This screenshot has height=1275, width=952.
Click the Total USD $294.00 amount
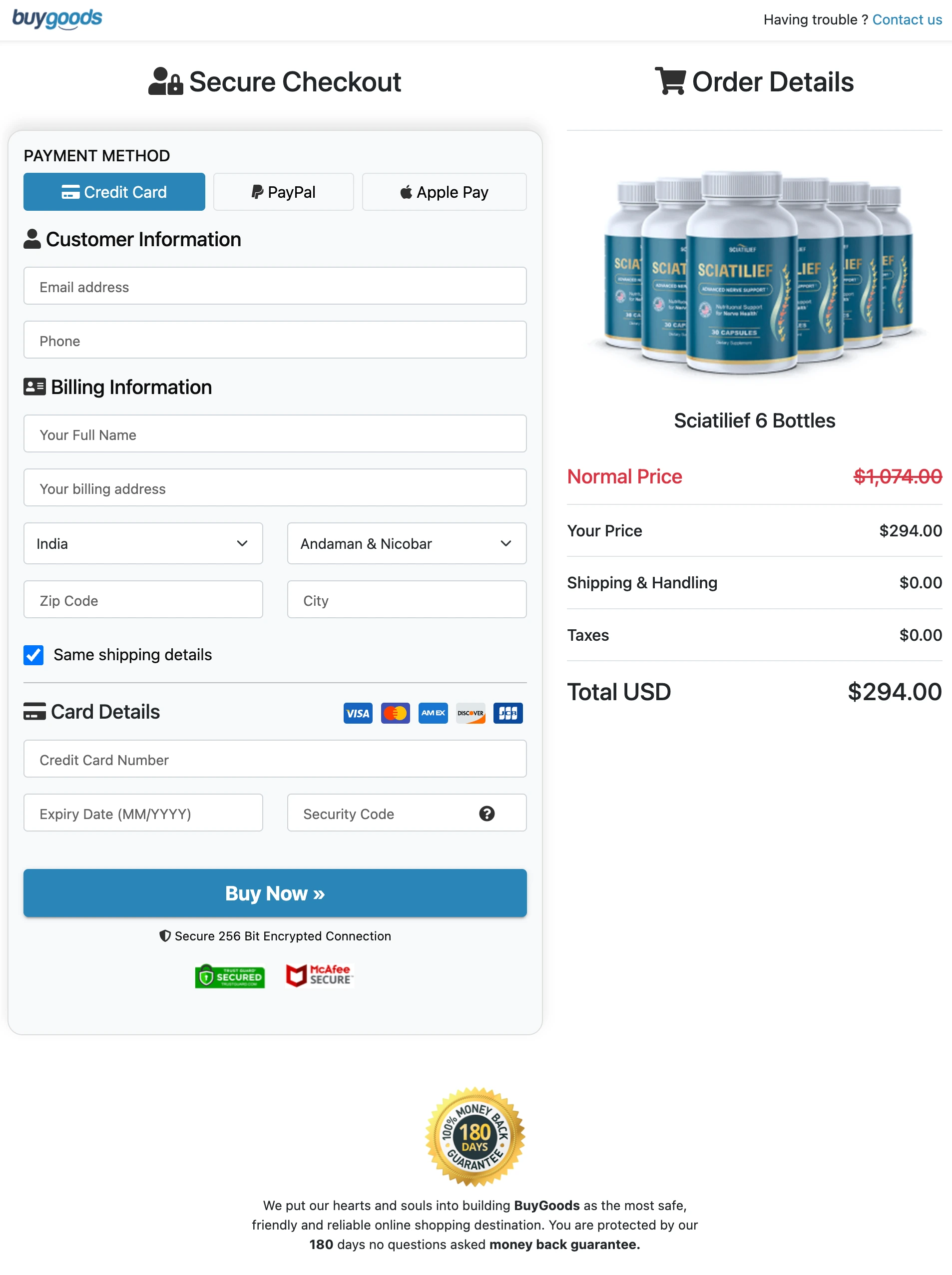click(x=895, y=692)
